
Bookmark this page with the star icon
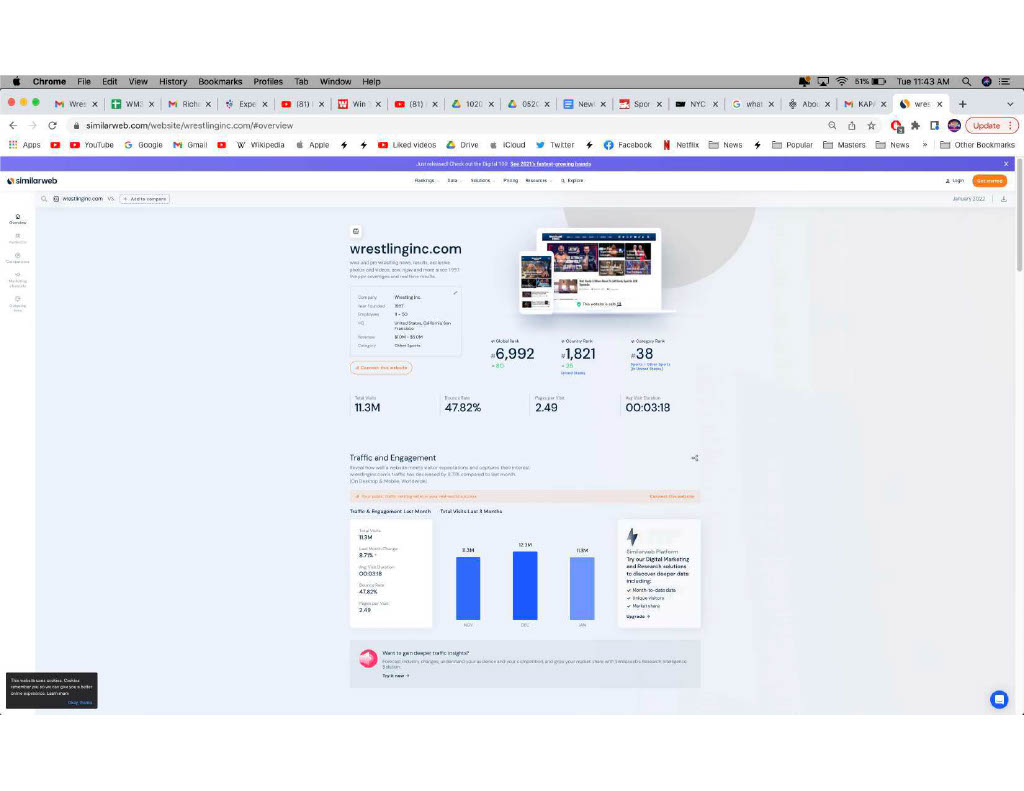click(871, 125)
